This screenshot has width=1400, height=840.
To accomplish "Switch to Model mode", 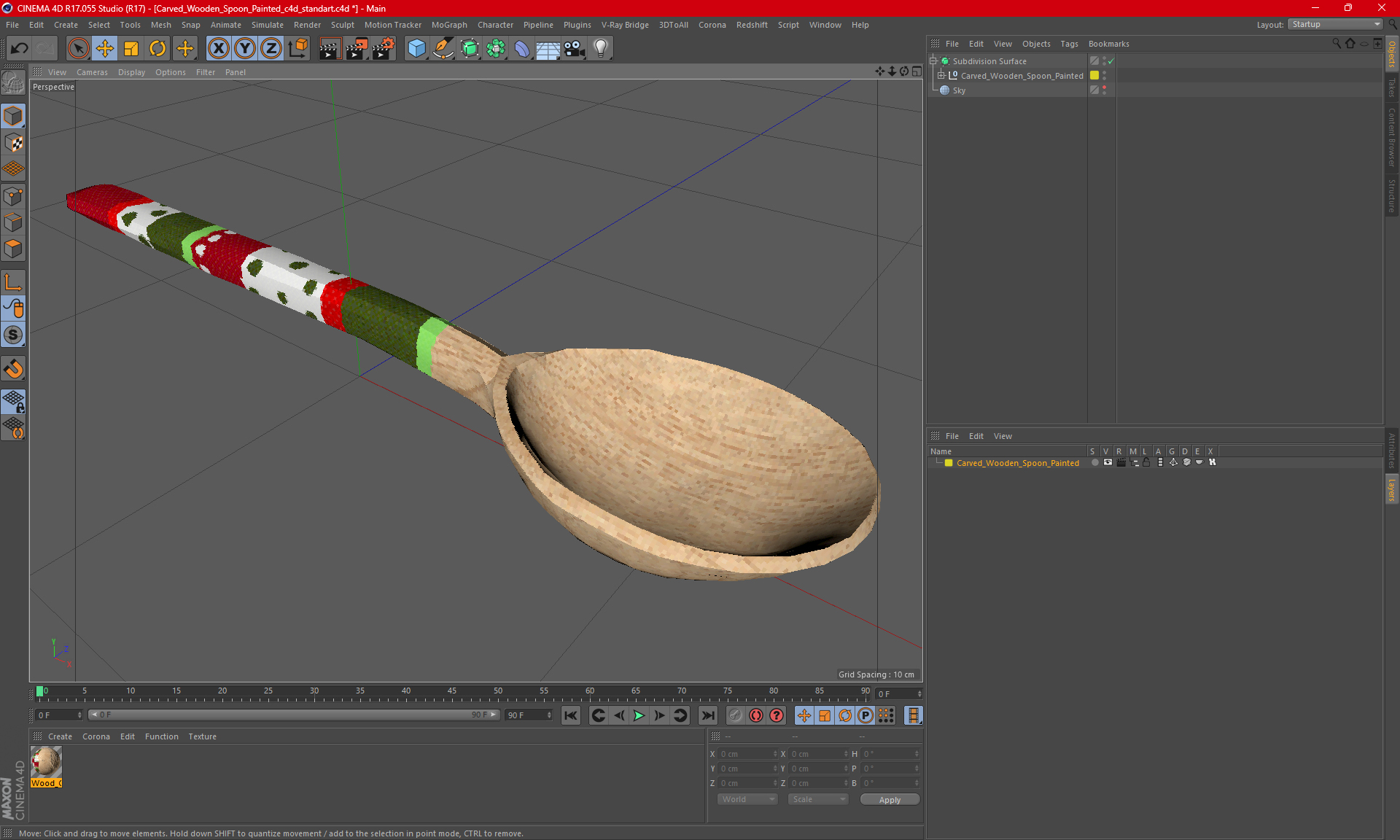I will coord(13,116).
